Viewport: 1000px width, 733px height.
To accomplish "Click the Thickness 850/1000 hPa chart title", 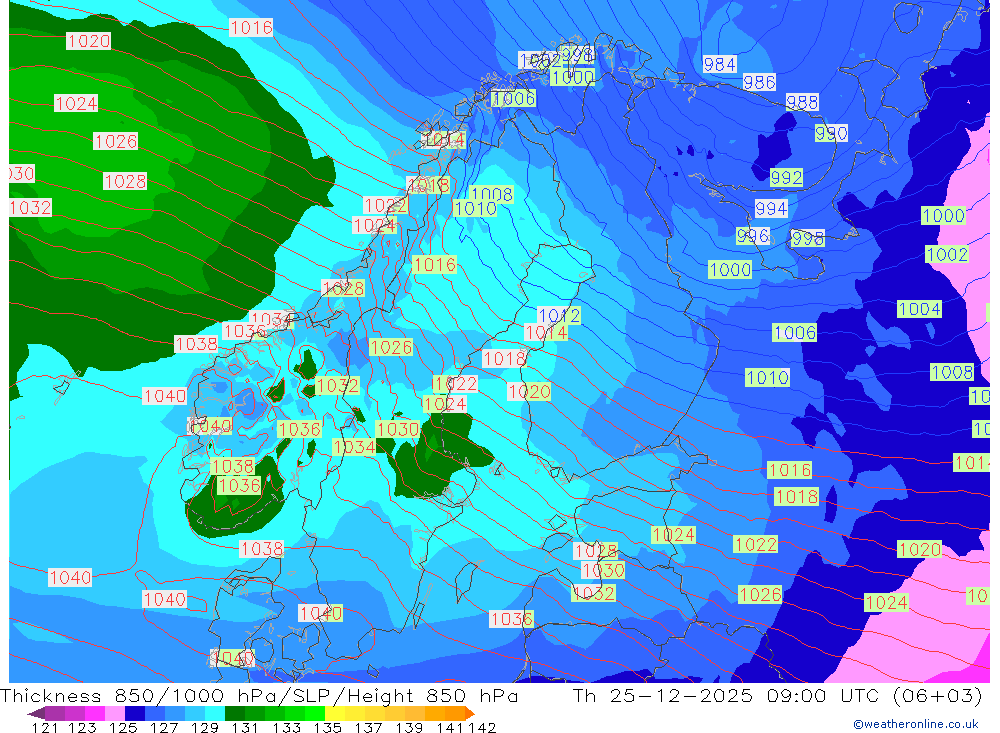I will pos(259,695).
